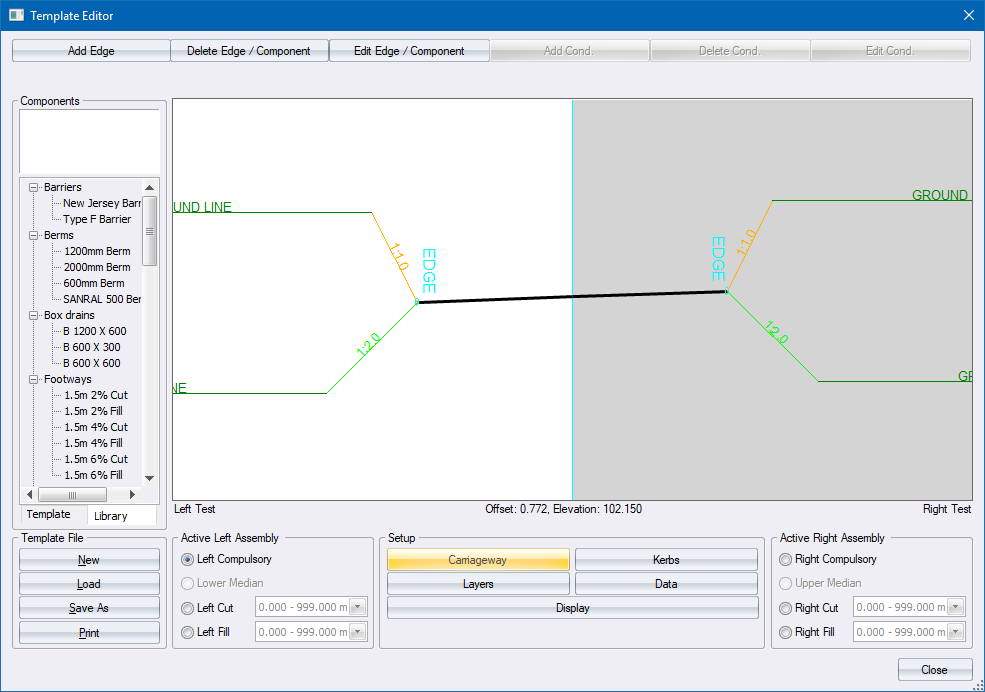Open the Right Fill range dropdown

click(956, 632)
